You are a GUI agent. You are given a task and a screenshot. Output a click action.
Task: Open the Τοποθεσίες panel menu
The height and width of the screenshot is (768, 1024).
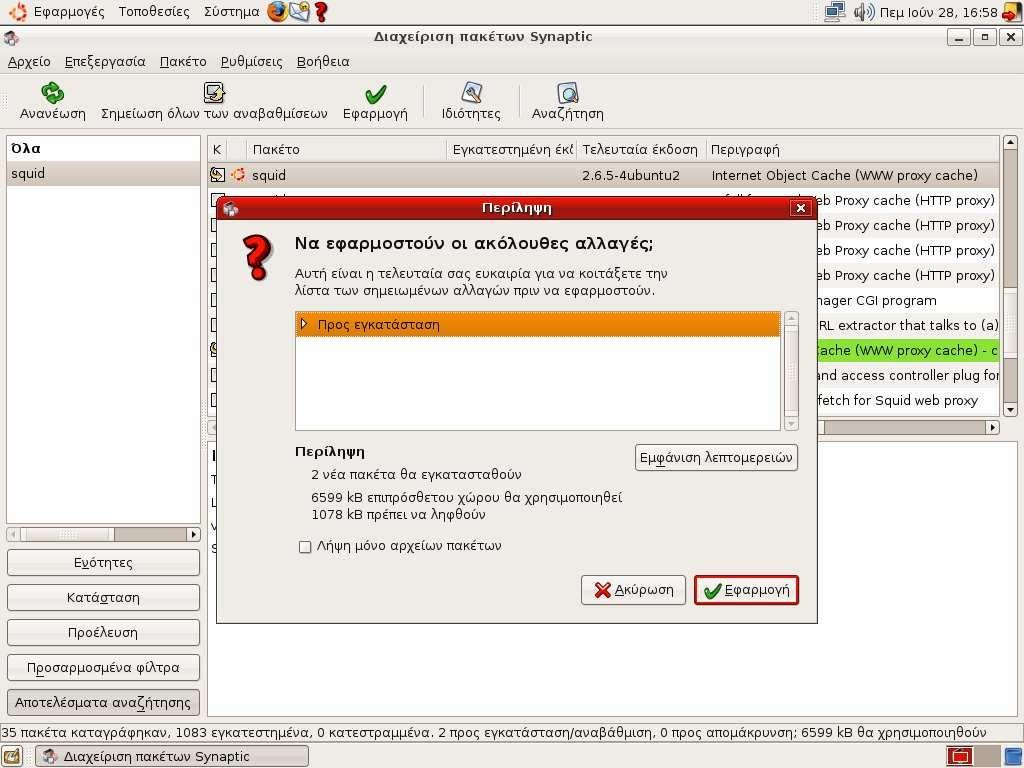click(153, 12)
